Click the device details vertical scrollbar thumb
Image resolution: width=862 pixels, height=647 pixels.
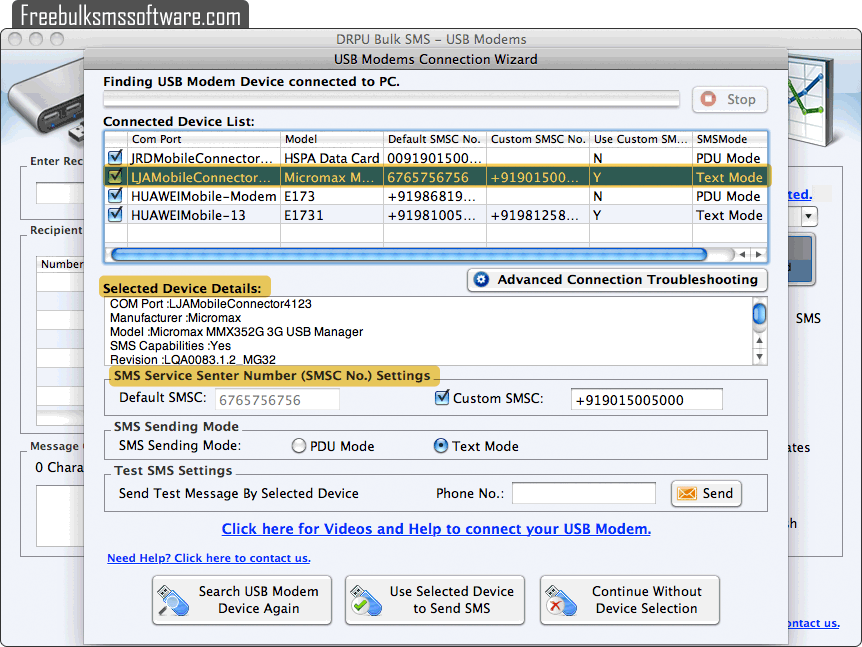[x=759, y=314]
